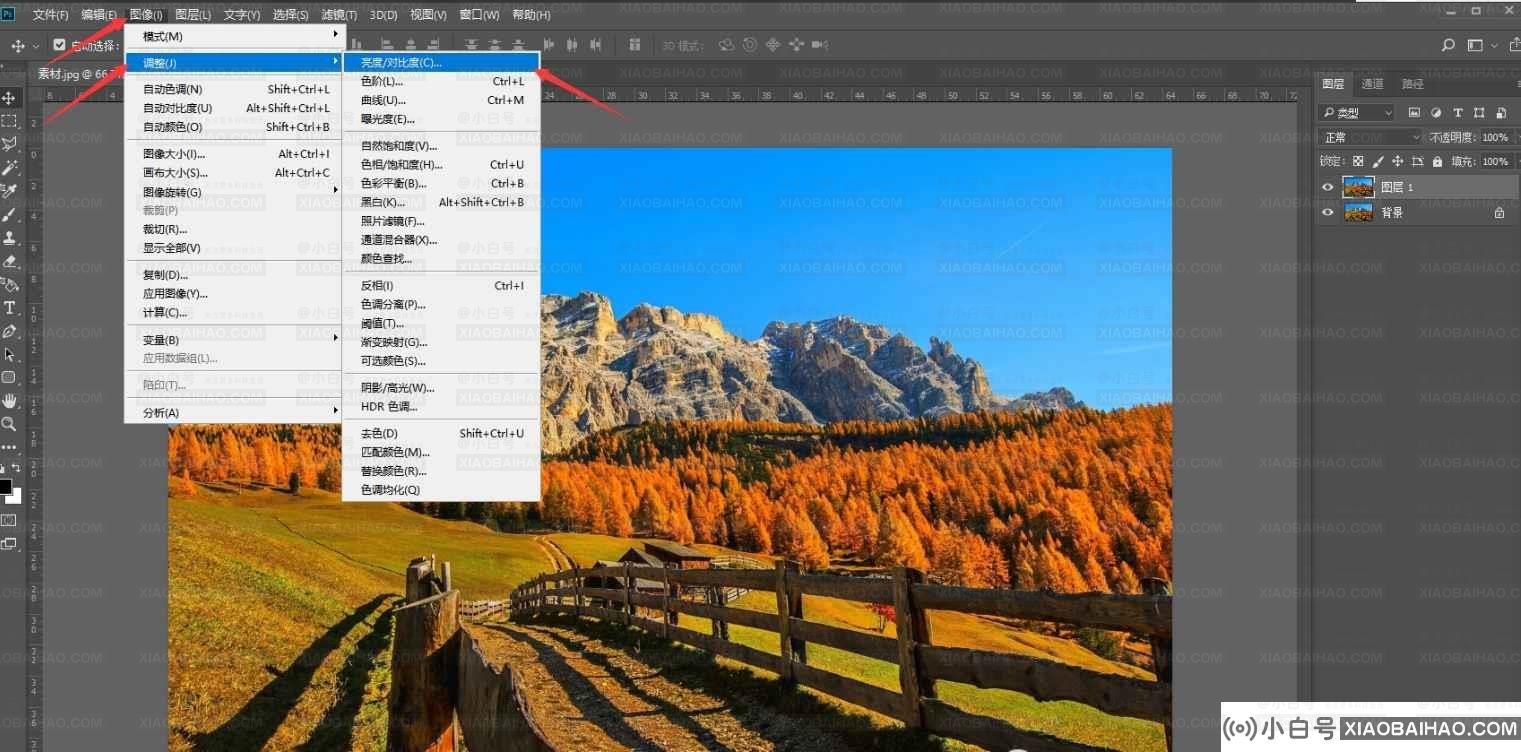Click the Move tool icon in options bar
The width and height of the screenshot is (1521, 752).
[x=17, y=45]
